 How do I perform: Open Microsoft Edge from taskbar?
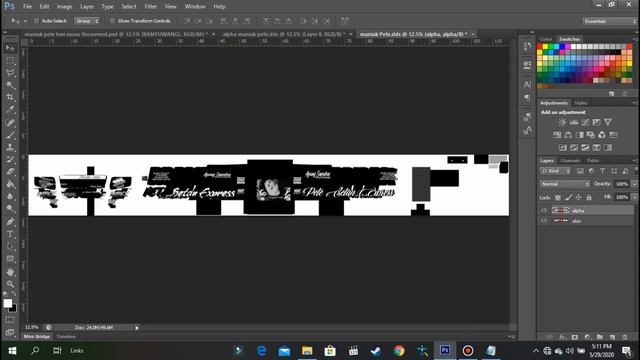coord(262,351)
